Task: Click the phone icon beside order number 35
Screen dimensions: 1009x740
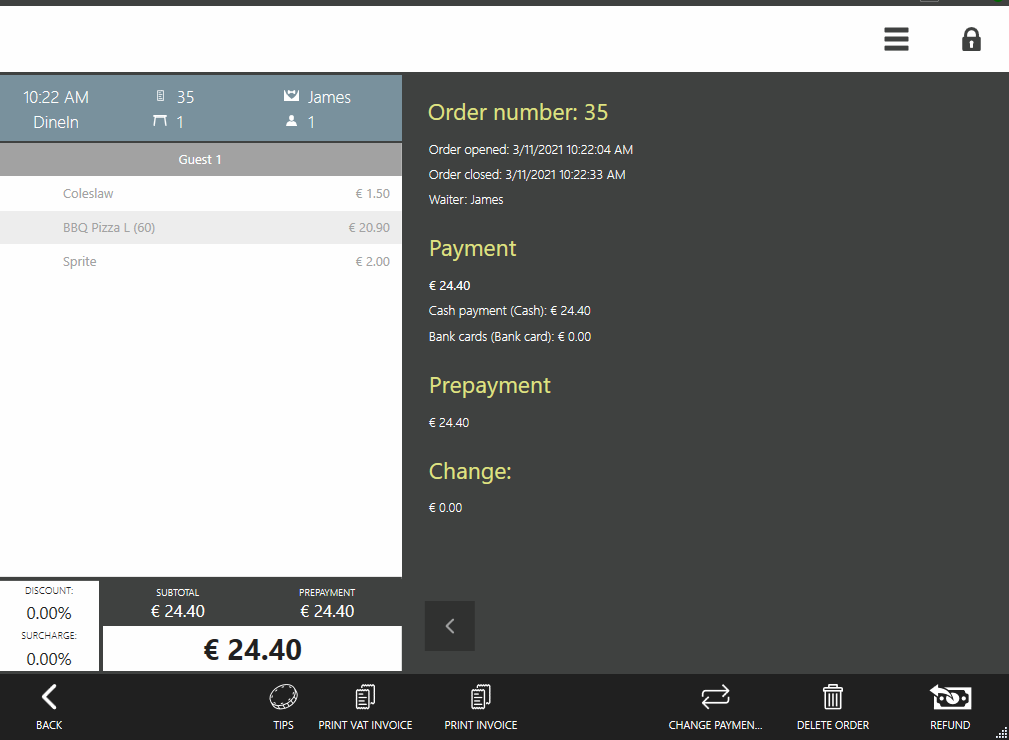Action: [x=161, y=97]
